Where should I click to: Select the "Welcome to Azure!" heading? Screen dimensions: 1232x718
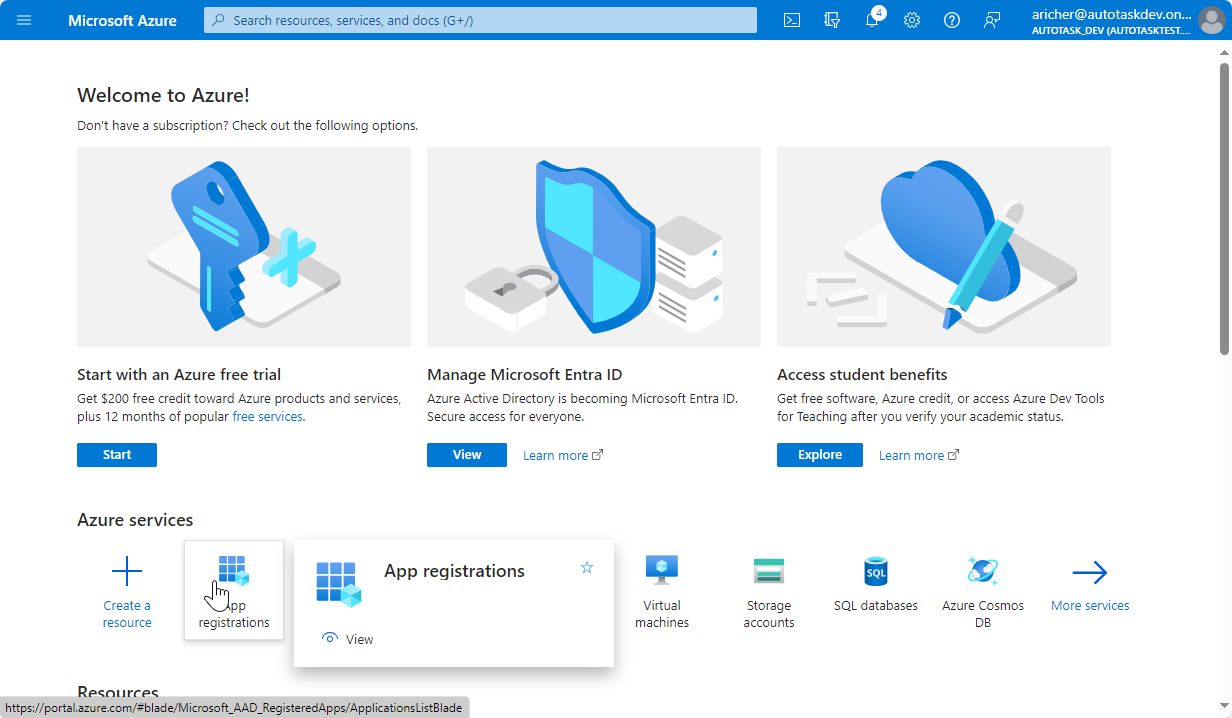[x=163, y=95]
